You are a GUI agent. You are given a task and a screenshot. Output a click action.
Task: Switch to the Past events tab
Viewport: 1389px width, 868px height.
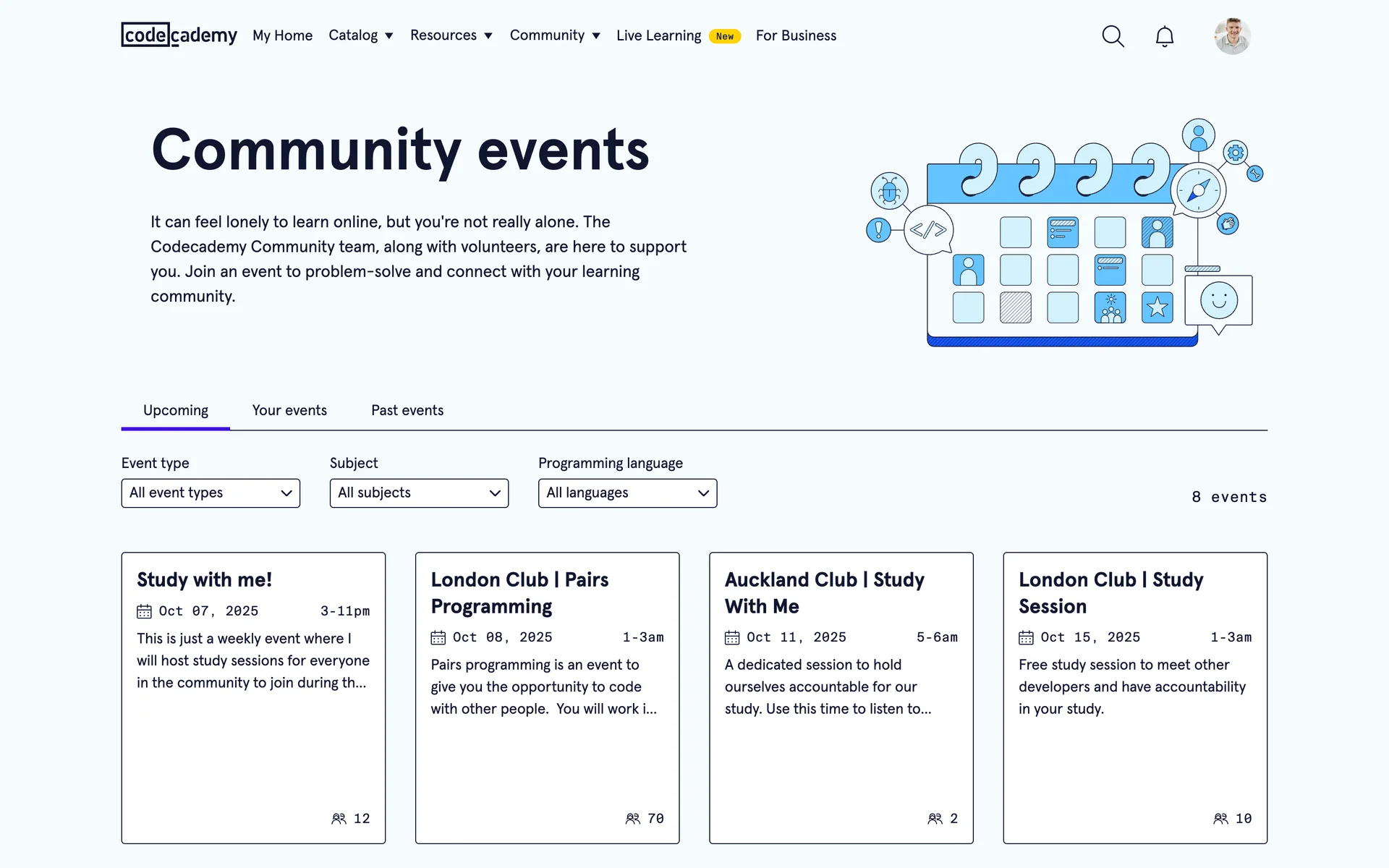[x=407, y=410]
